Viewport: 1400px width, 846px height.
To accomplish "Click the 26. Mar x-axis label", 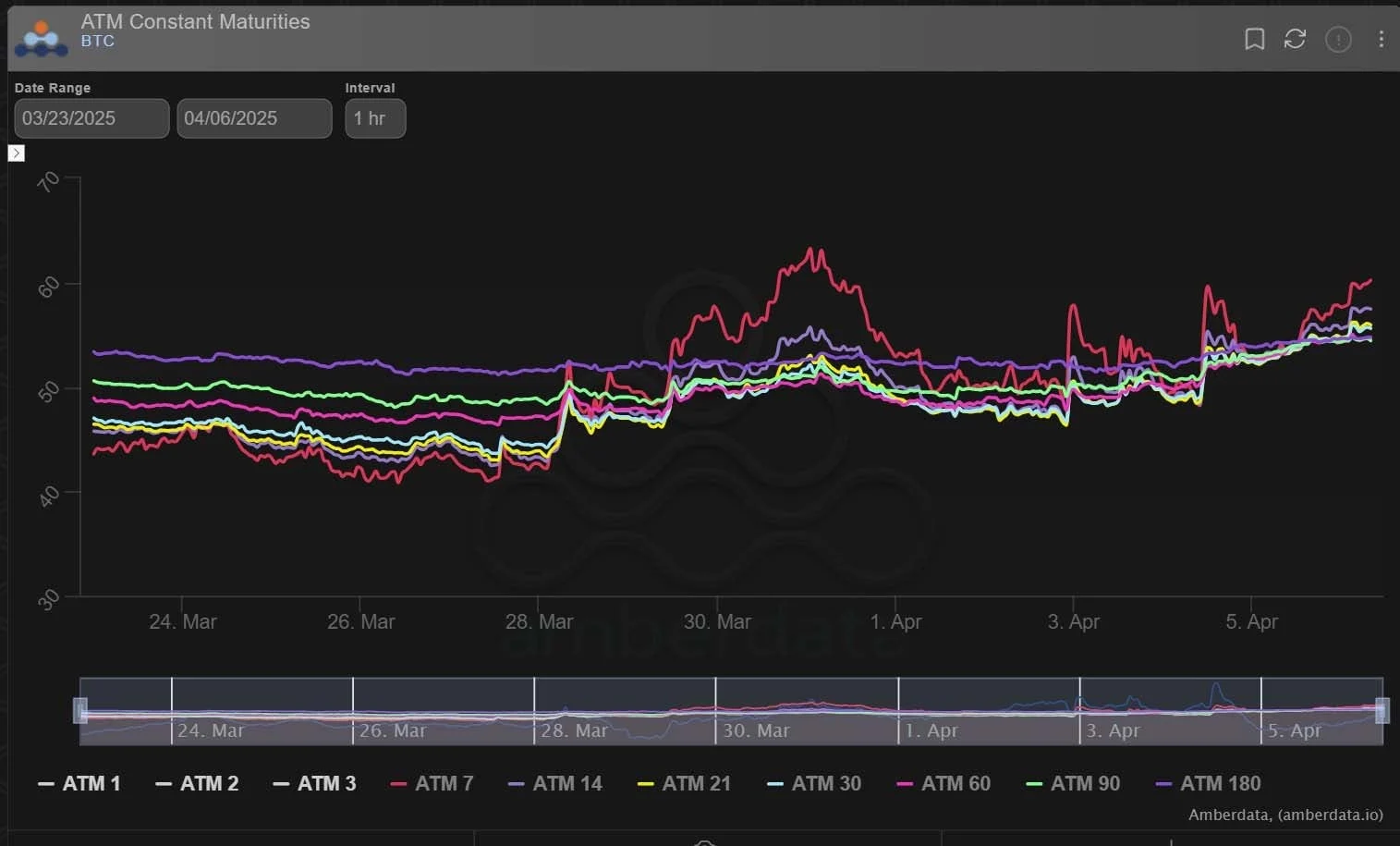I will (360, 622).
